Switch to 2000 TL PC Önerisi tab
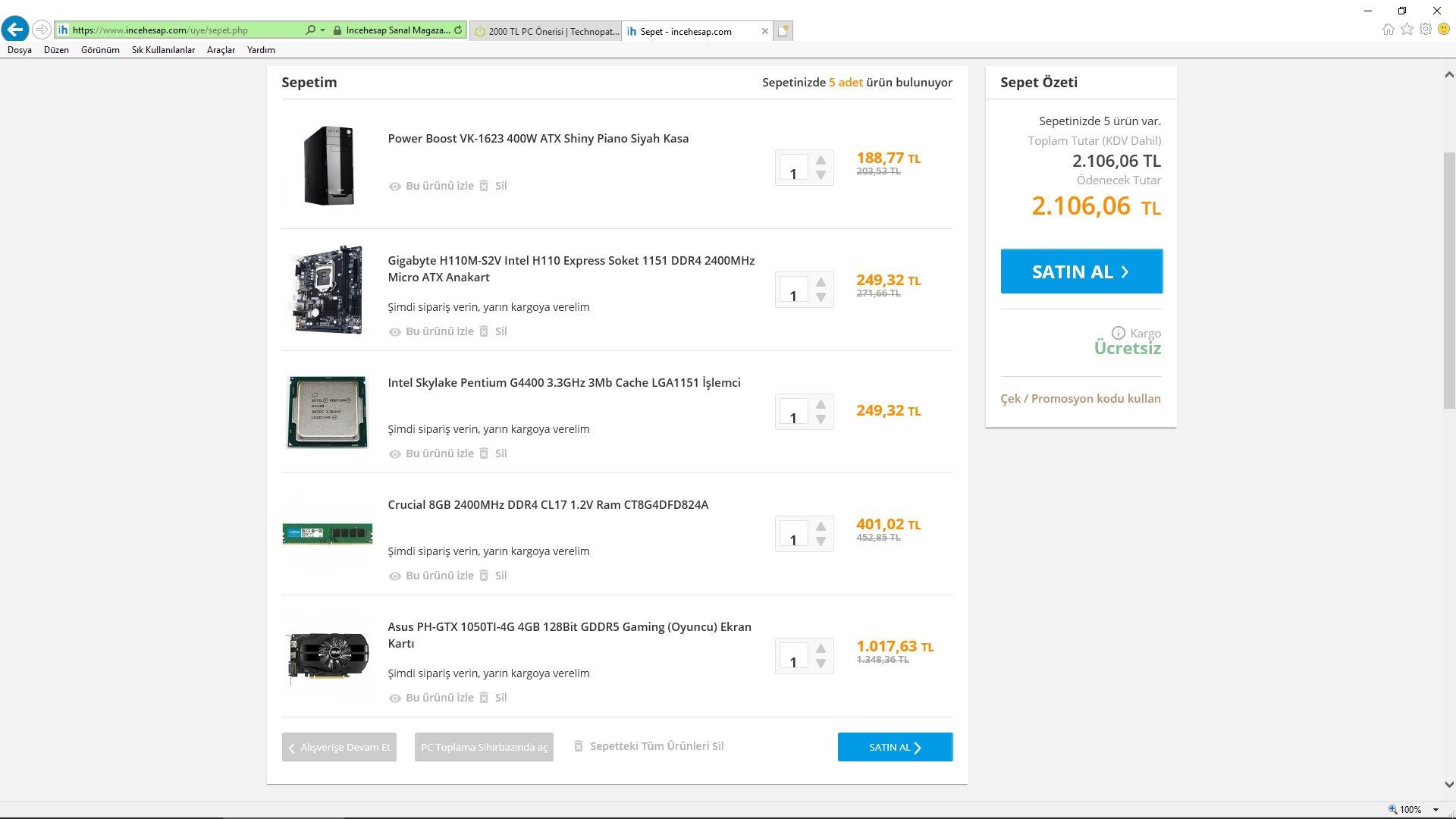The image size is (1456, 819). click(546, 31)
